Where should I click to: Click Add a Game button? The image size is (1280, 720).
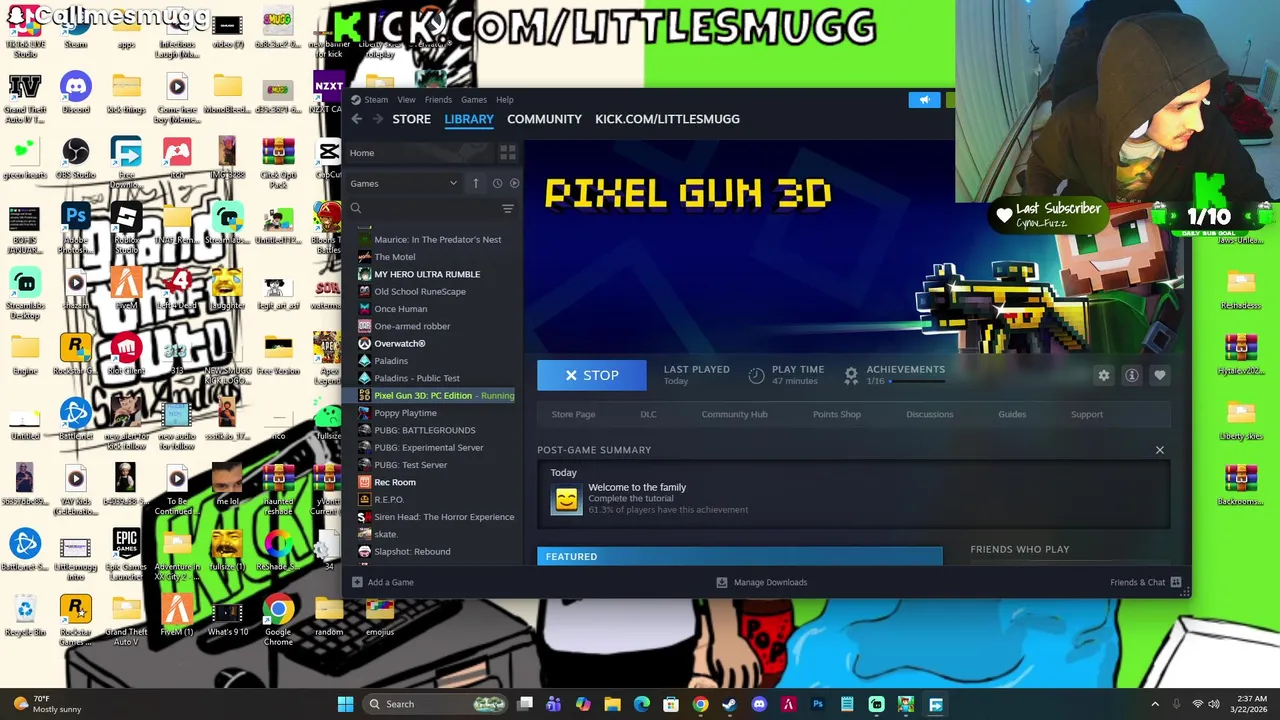(382, 582)
